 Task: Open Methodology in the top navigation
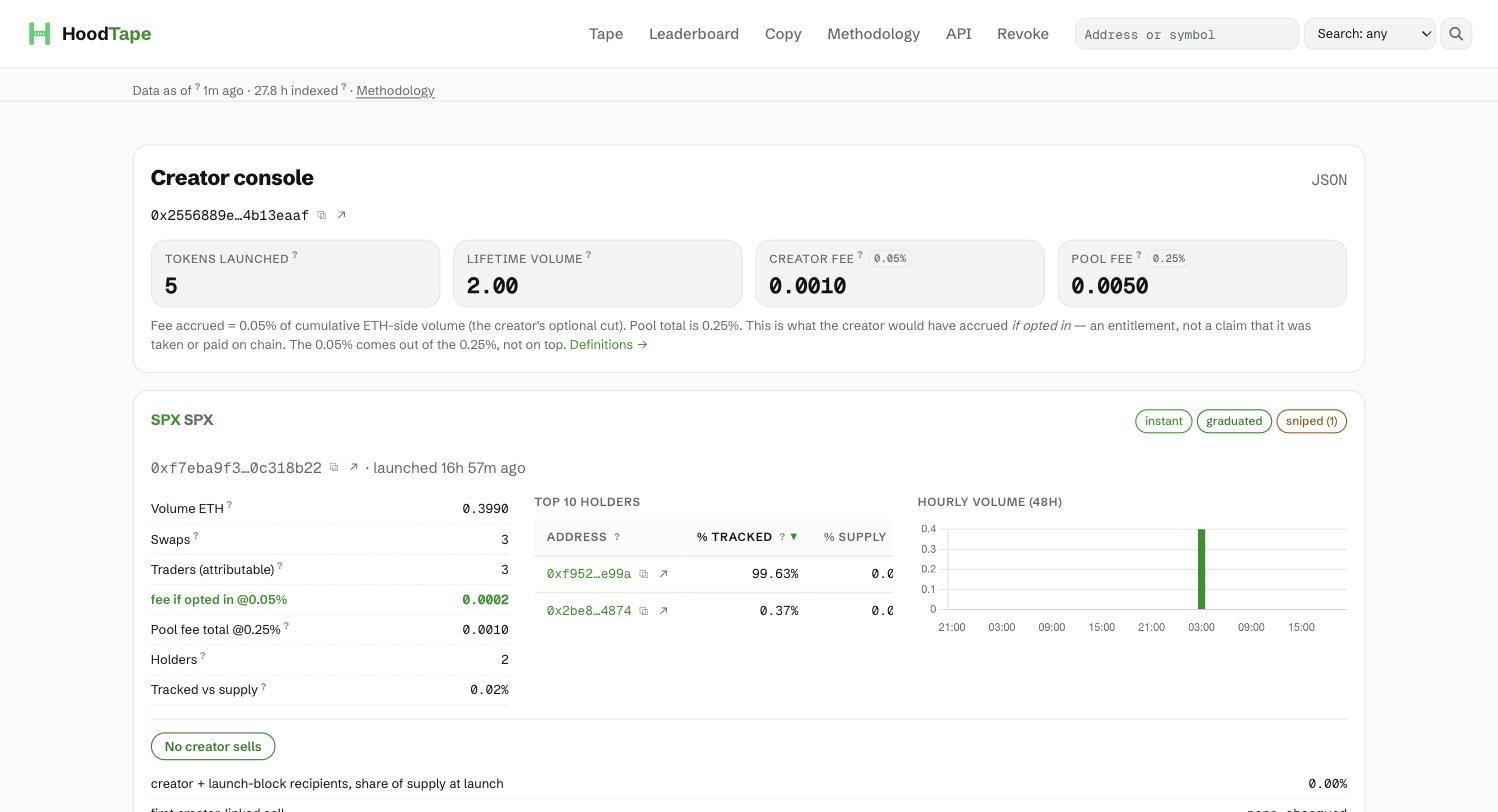point(873,34)
